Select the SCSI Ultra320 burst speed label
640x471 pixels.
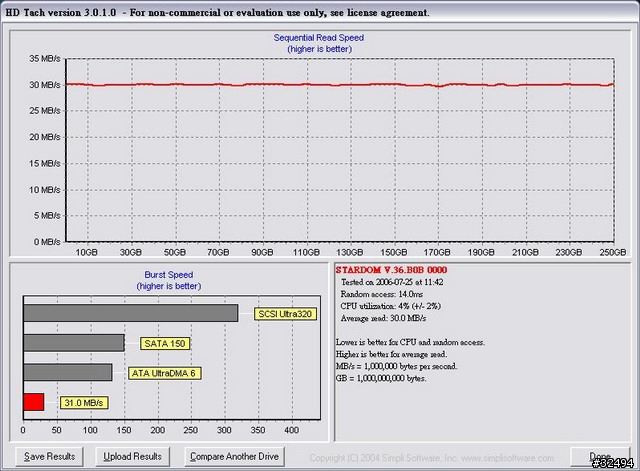(285, 314)
